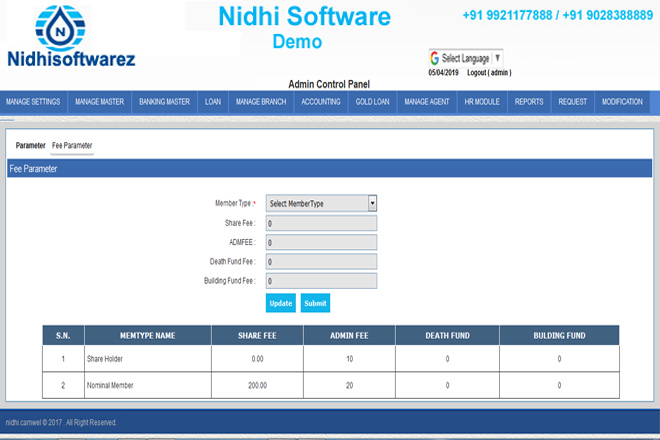Screen dimensions: 660x440
Task: Click Share Holder's death fund cell
Action: 447,359
